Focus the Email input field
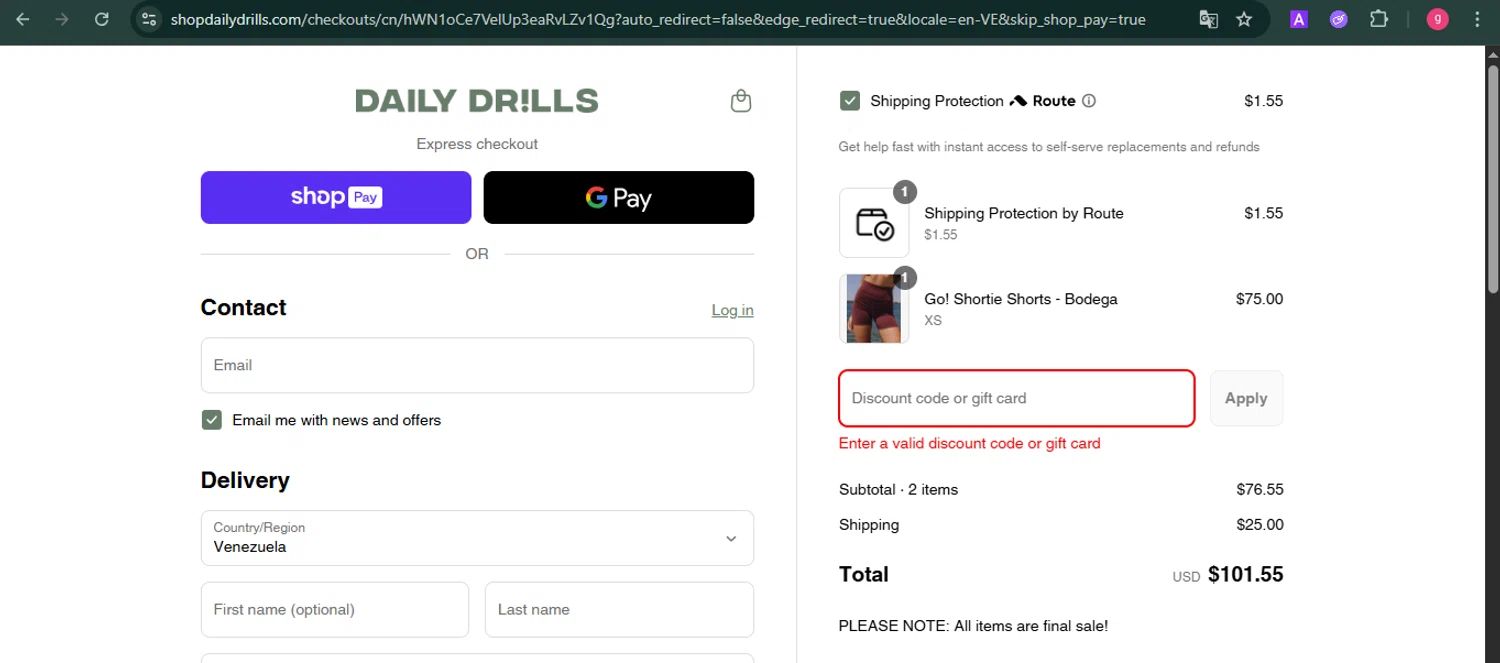The height and width of the screenshot is (663, 1500). tap(477, 365)
